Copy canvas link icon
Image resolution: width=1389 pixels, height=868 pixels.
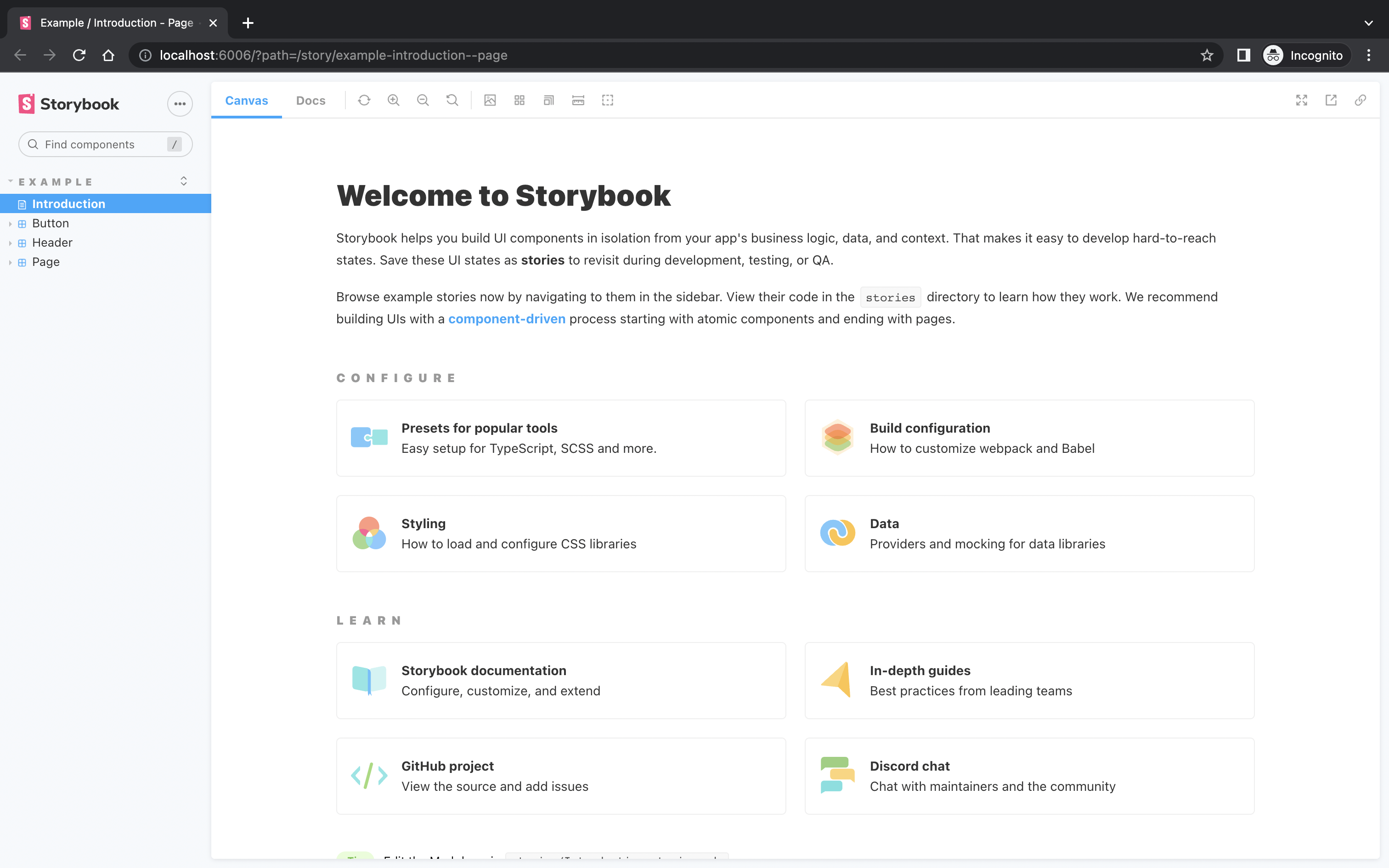tap(1360, 101)
